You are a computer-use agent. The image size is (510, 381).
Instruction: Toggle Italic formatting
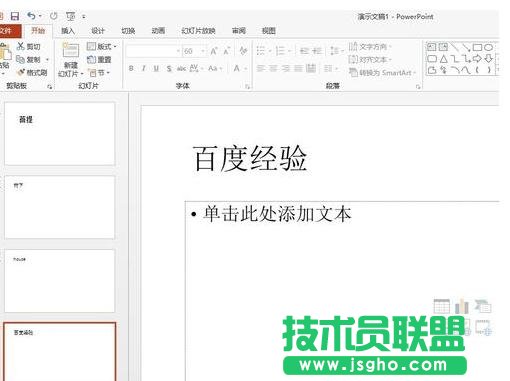tap(144, 69)
